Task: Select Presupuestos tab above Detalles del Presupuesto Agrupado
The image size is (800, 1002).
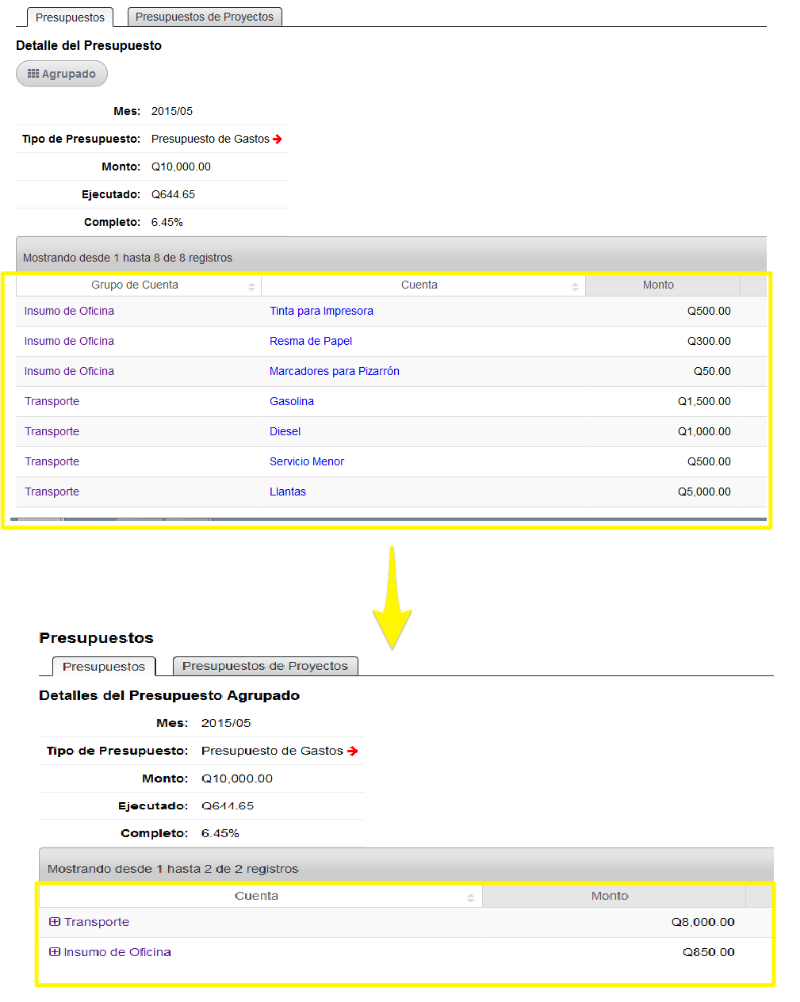Action: (103, 667)
